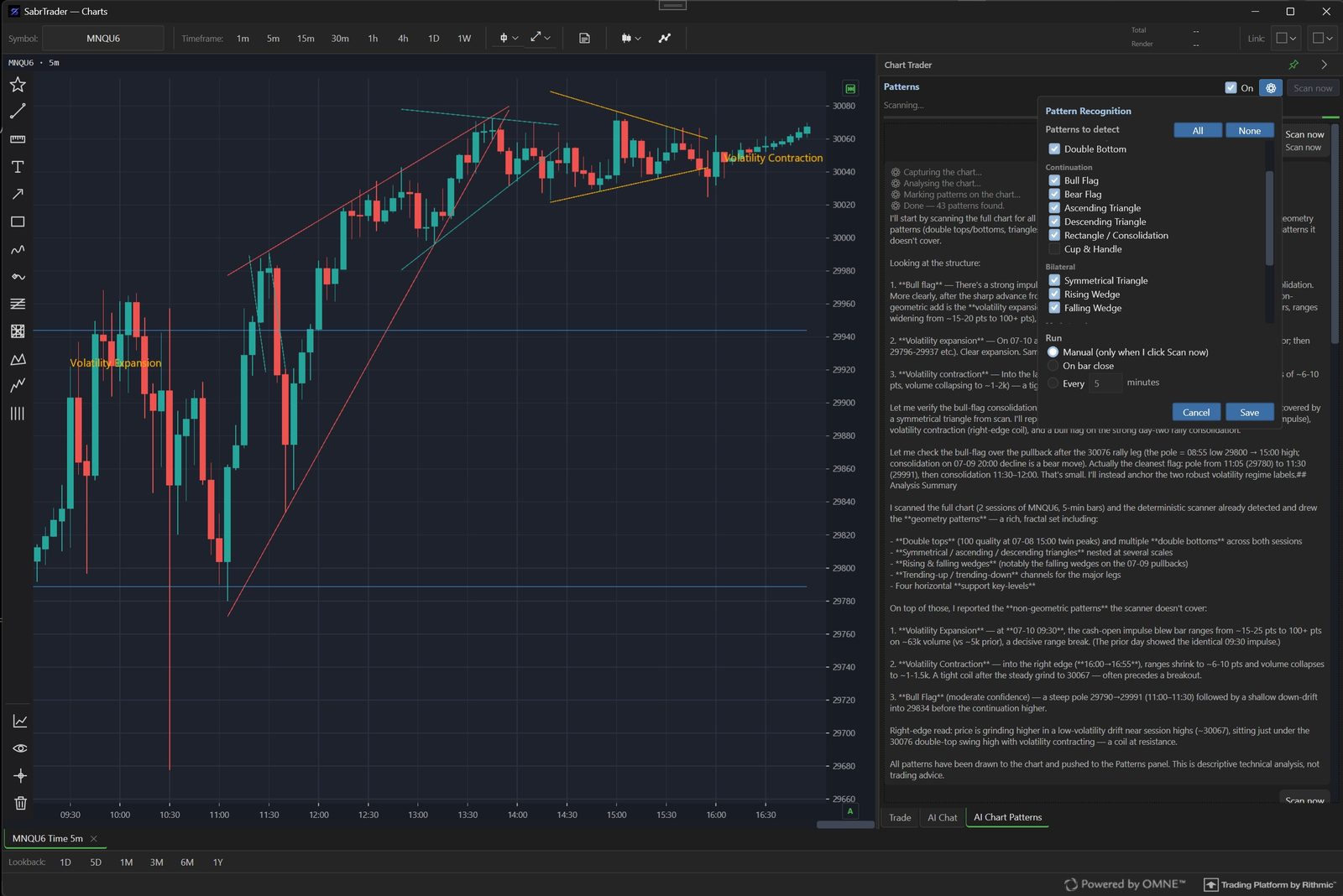The height and width of the screenshot is (896, 1343).
Task: Open crosshair mode dropdown in toolbar
Action: coord(509,38)
